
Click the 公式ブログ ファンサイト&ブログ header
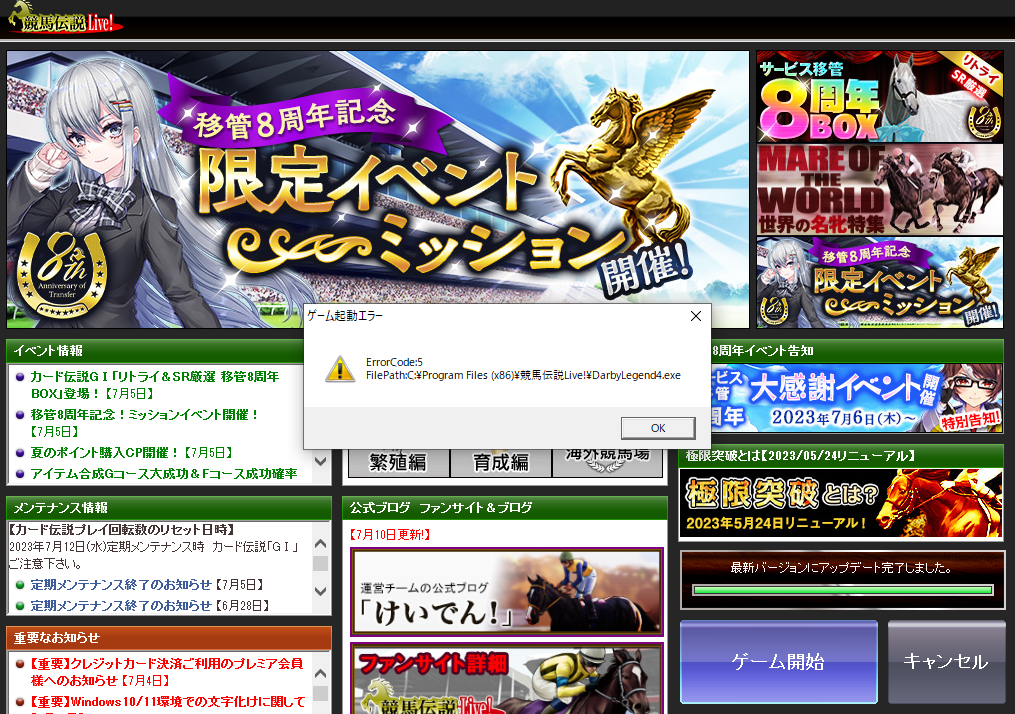tap(505, 508)
